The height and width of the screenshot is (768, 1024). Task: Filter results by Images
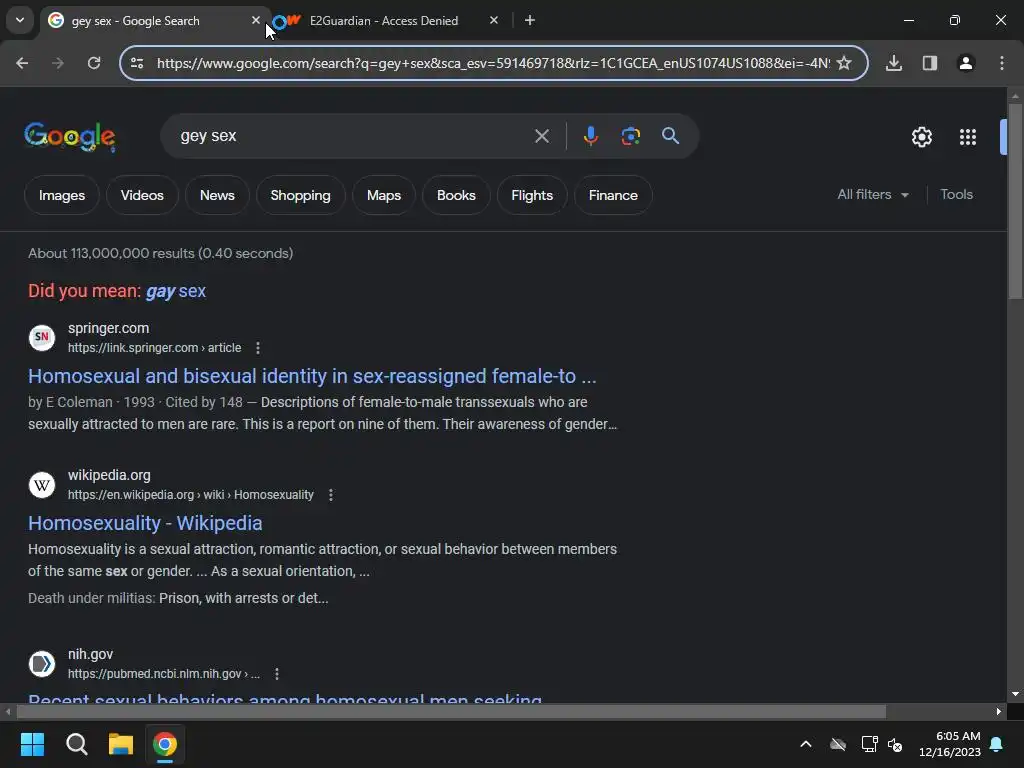click(x=61, y=195)
